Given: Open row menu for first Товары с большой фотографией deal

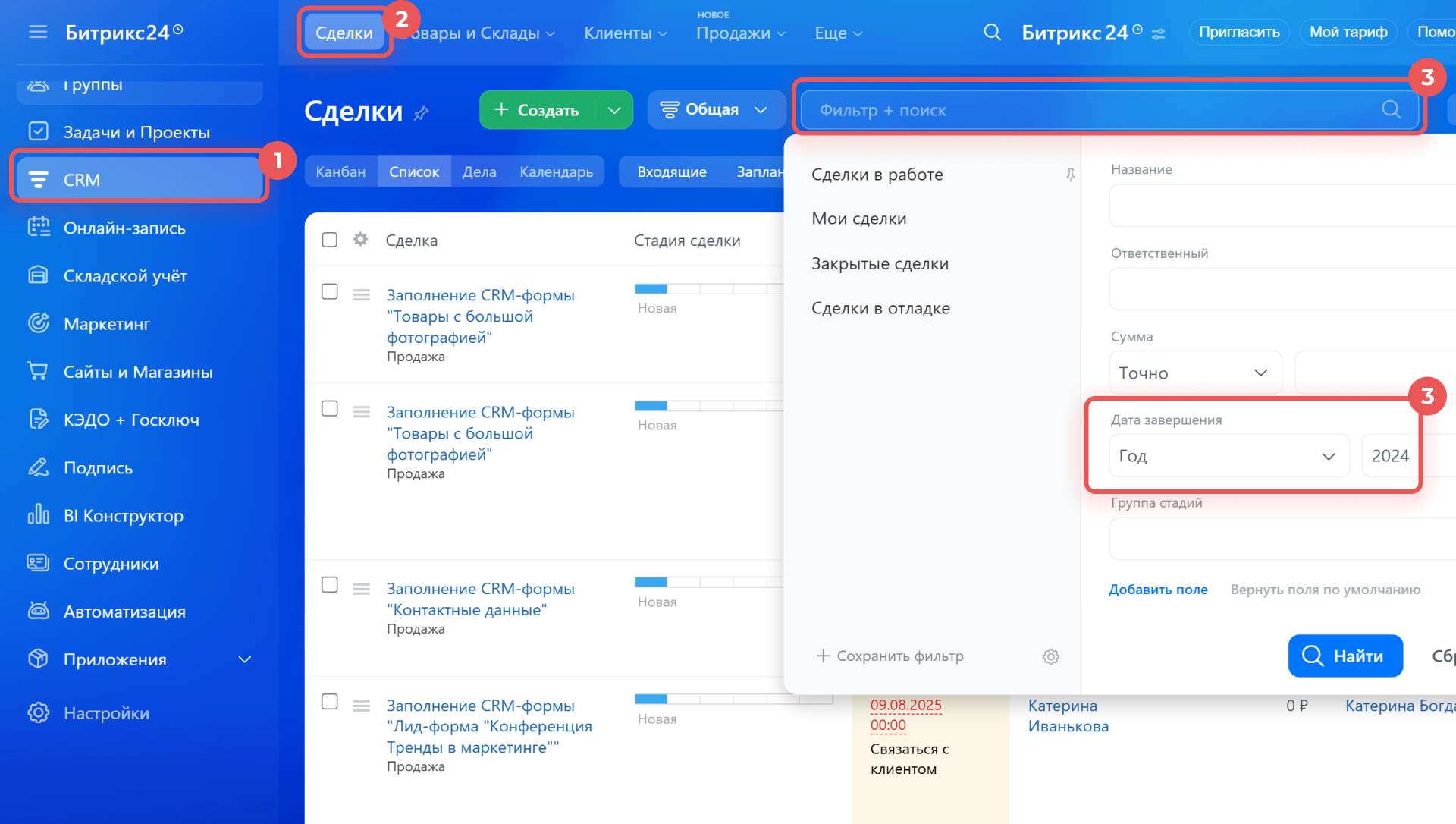Looking at the screenshot, I should tap(361, 294).
